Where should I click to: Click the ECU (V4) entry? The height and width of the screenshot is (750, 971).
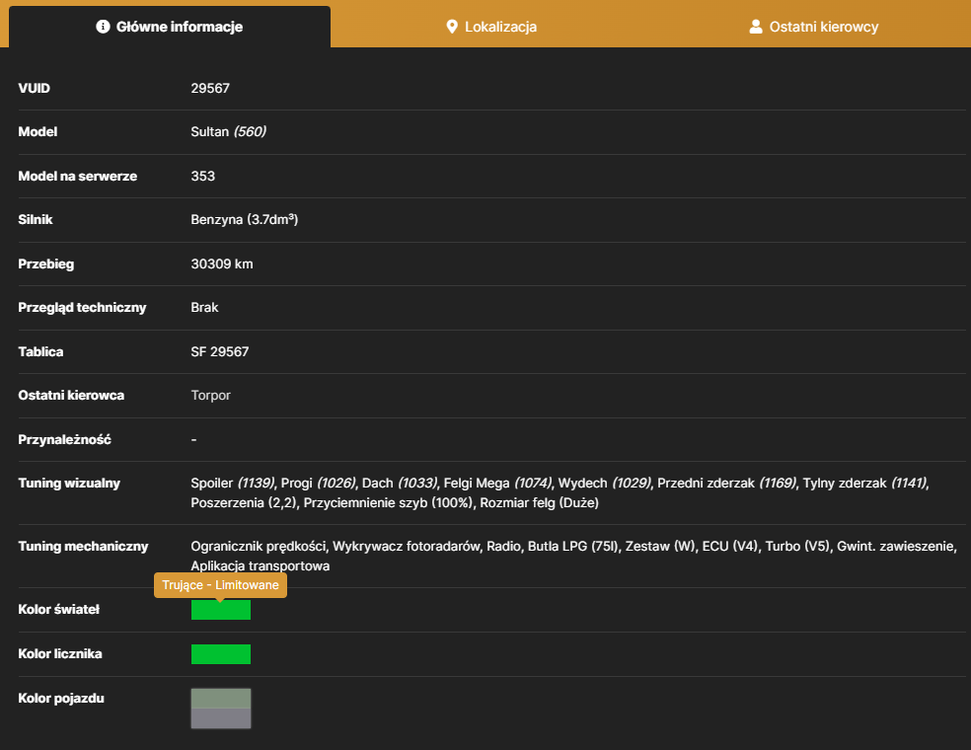pos(730,546)
